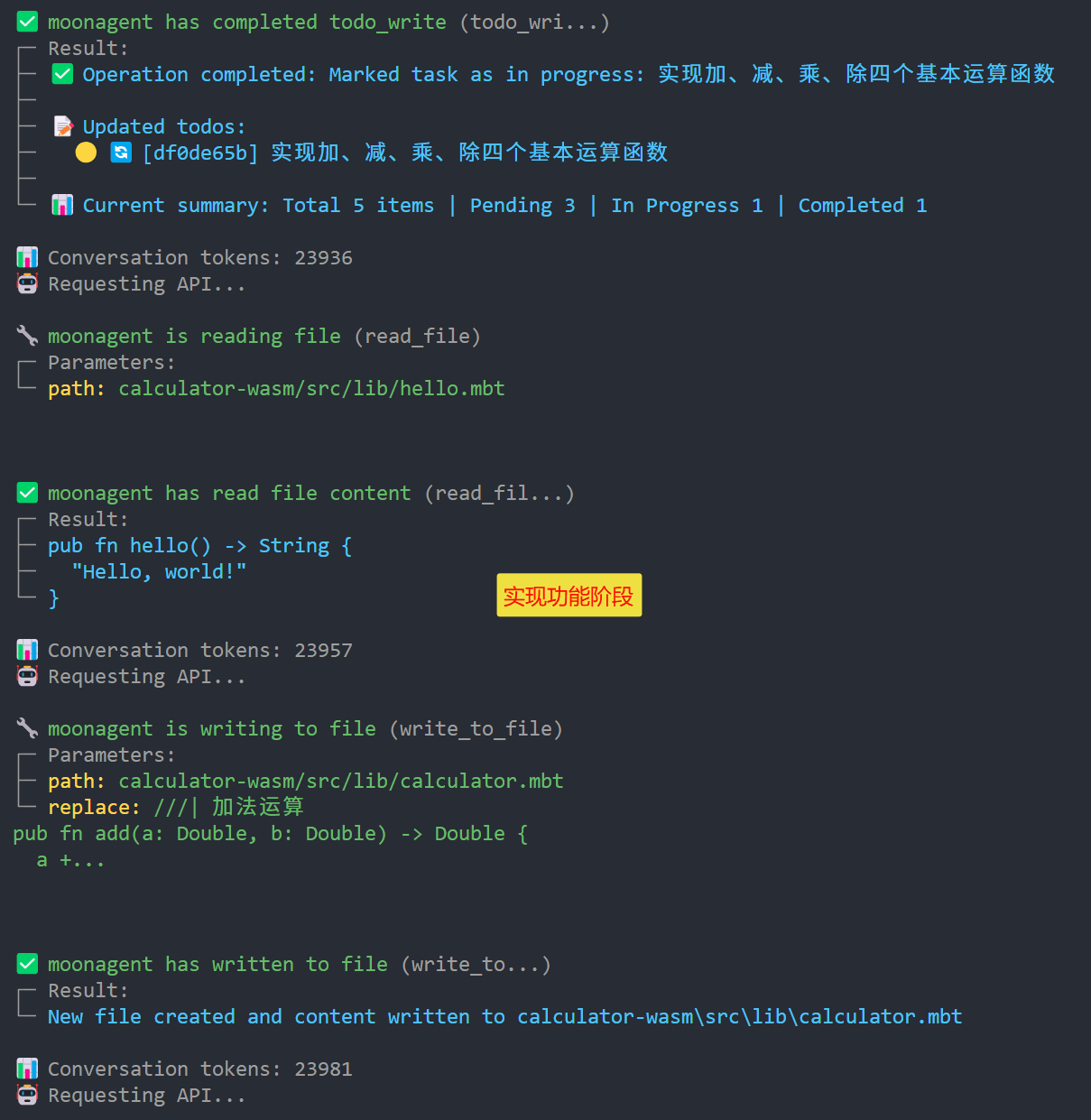
Task: Click the checkmark next to Operation completed
Action: (x=62, y=74)
